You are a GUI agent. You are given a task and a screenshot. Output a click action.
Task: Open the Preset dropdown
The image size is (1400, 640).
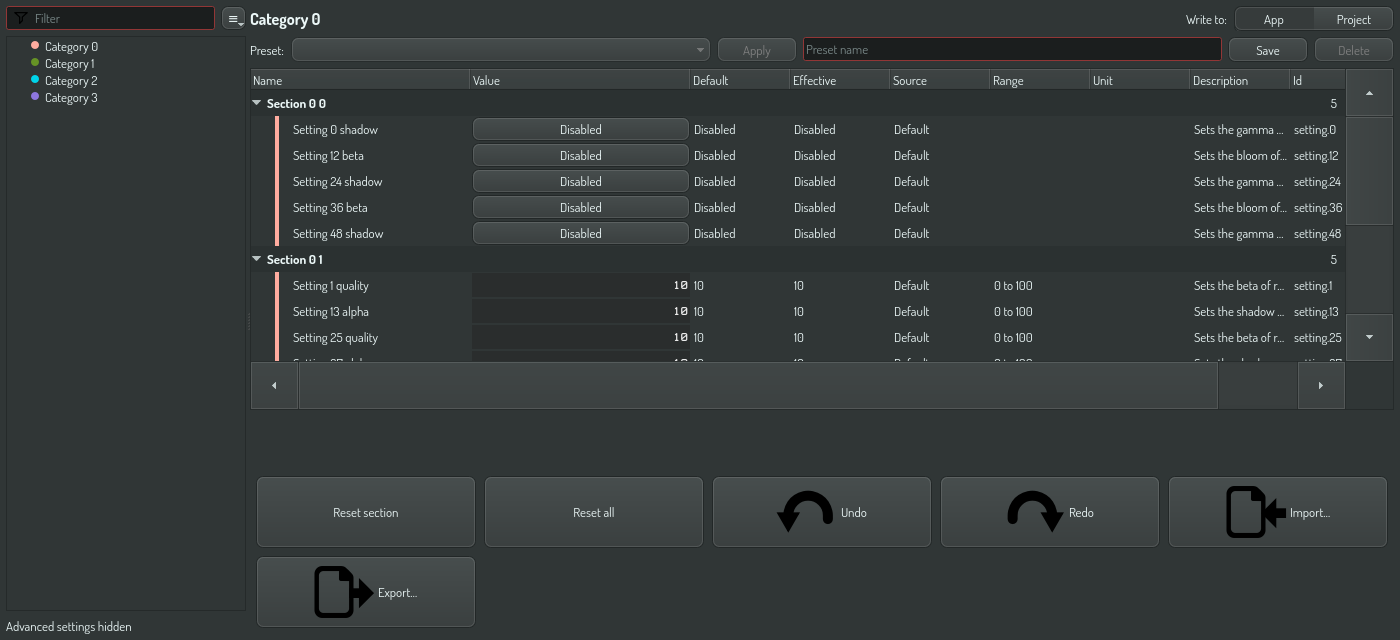click(x=500, y=50)
